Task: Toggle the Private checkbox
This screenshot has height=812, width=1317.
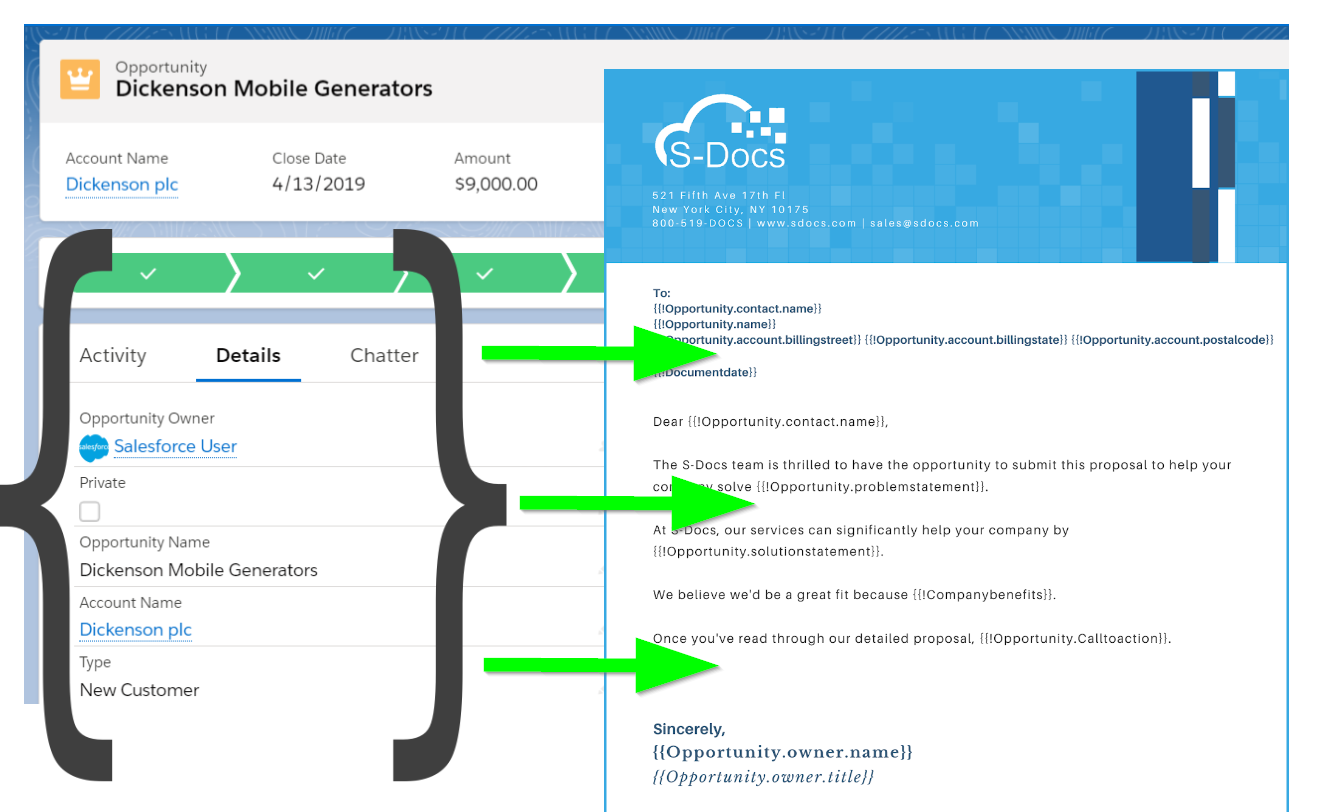Action: 89,510
